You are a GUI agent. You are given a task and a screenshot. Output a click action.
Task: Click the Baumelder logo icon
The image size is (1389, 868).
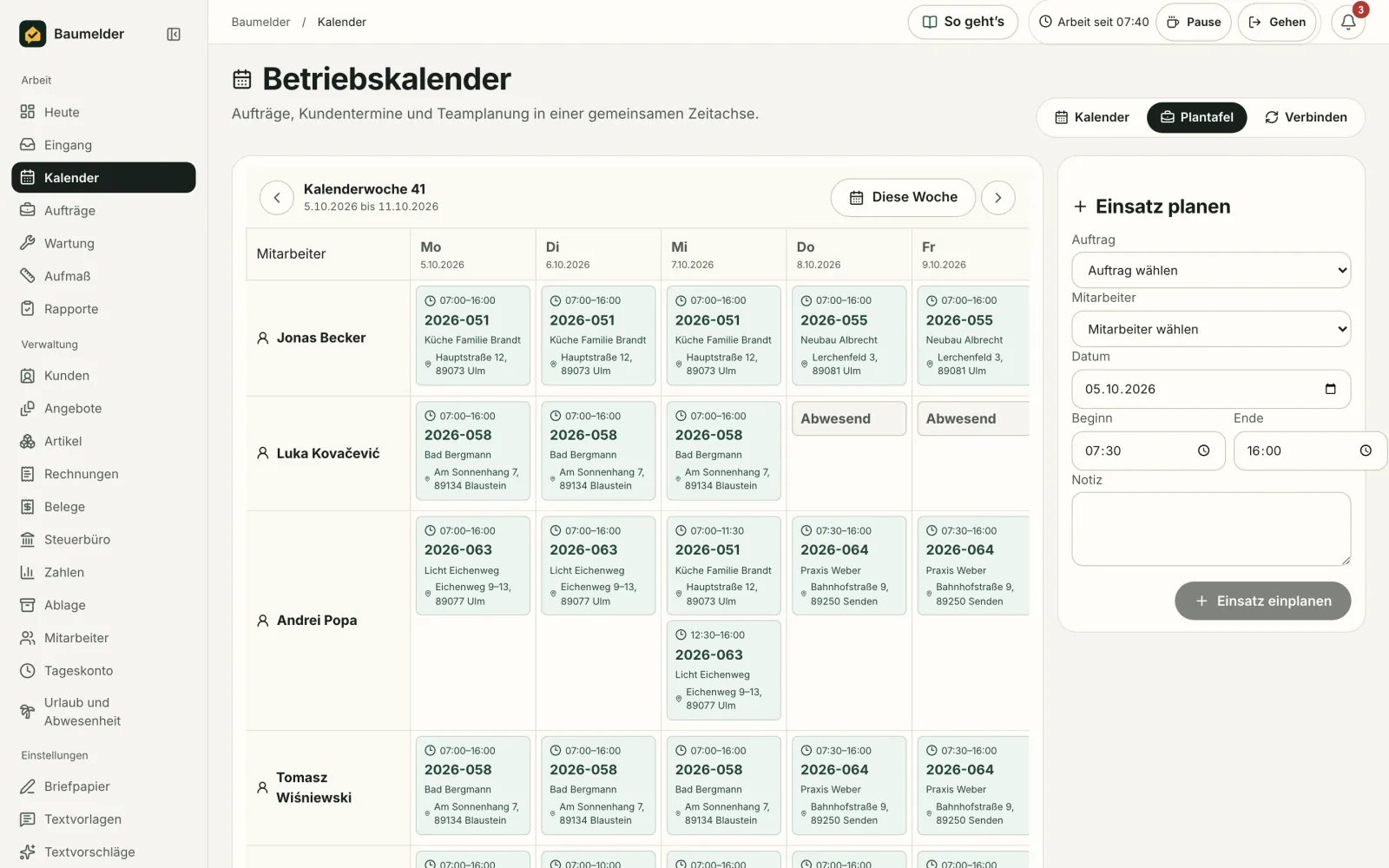(x=33, y=34)
